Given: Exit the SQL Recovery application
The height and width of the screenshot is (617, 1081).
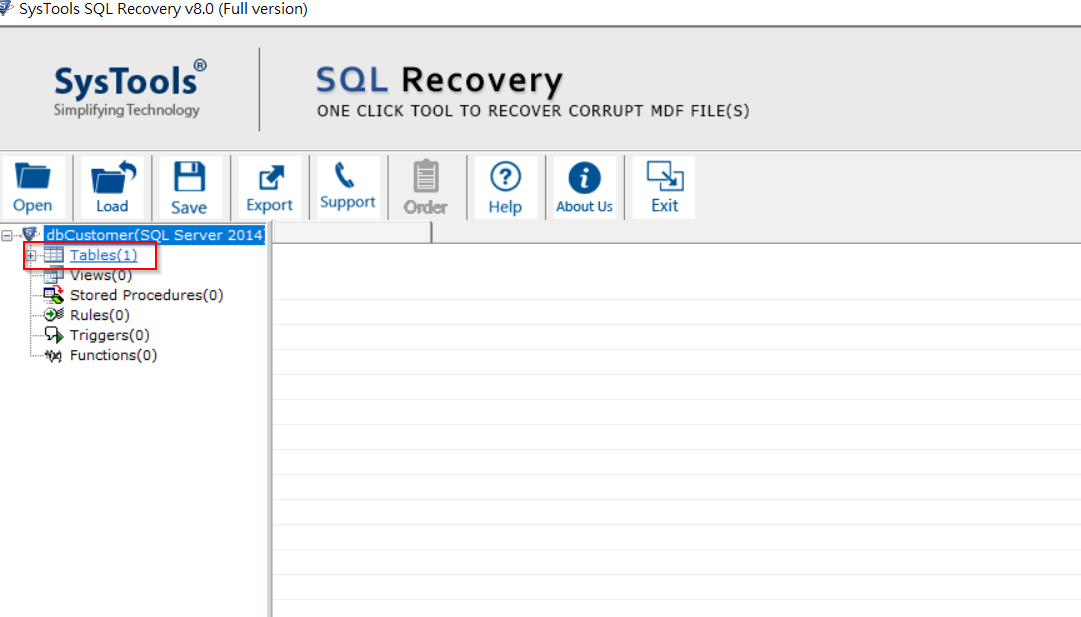Looking at the screenshot, I should [x=665, y=188].
